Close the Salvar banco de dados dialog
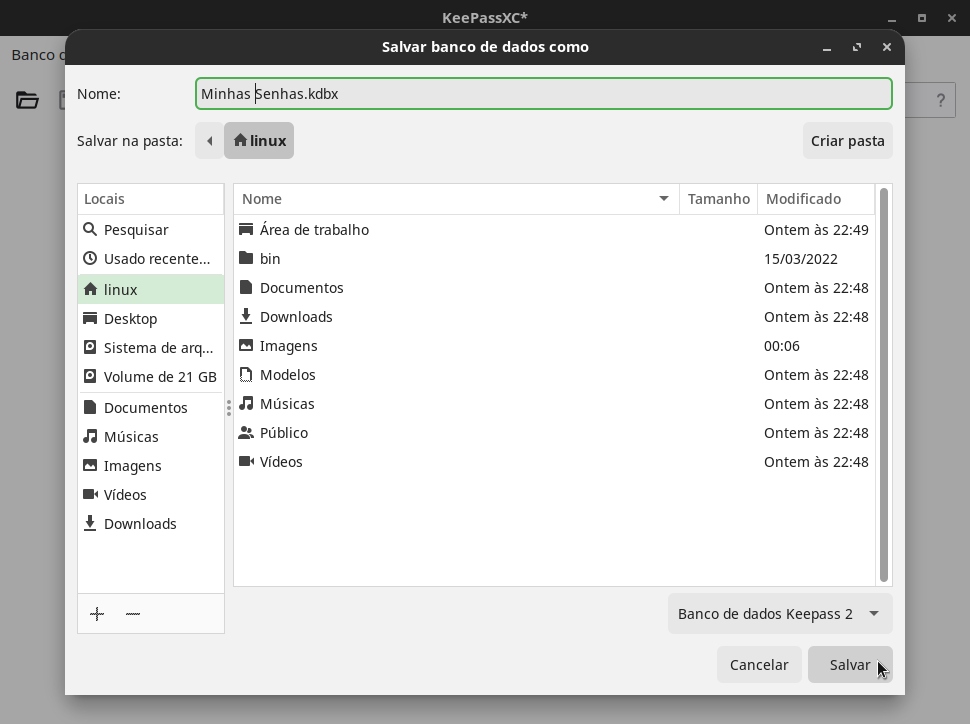 [886, 47]
